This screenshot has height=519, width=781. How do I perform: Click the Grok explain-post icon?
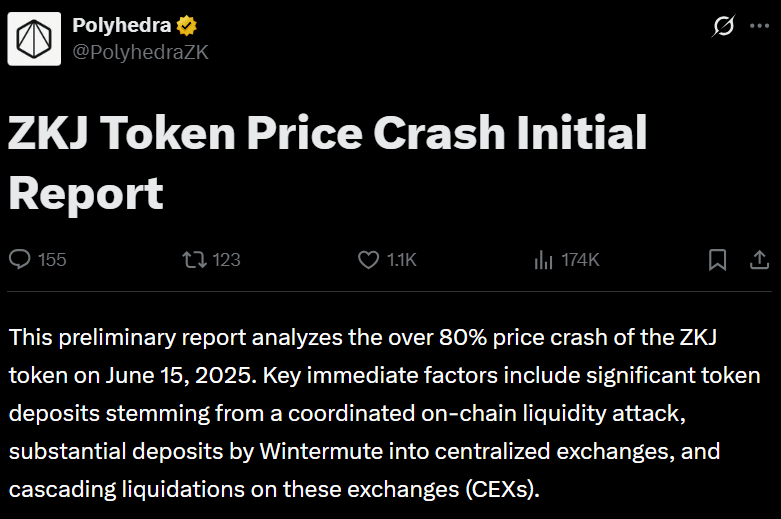click(723, 26)
